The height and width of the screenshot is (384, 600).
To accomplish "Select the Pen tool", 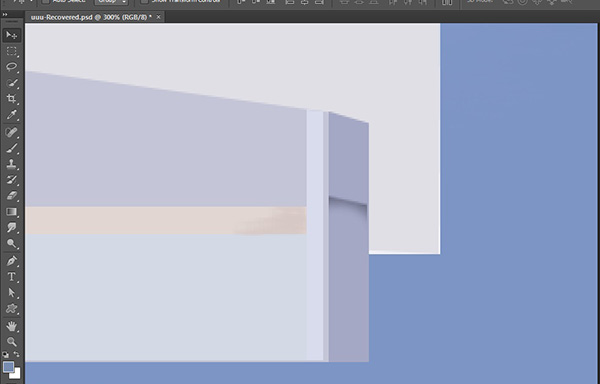I will pos(11,261).
